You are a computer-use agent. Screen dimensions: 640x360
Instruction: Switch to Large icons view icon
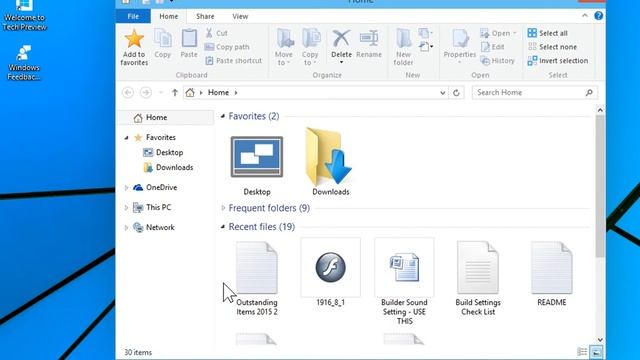tap(596, 352)
